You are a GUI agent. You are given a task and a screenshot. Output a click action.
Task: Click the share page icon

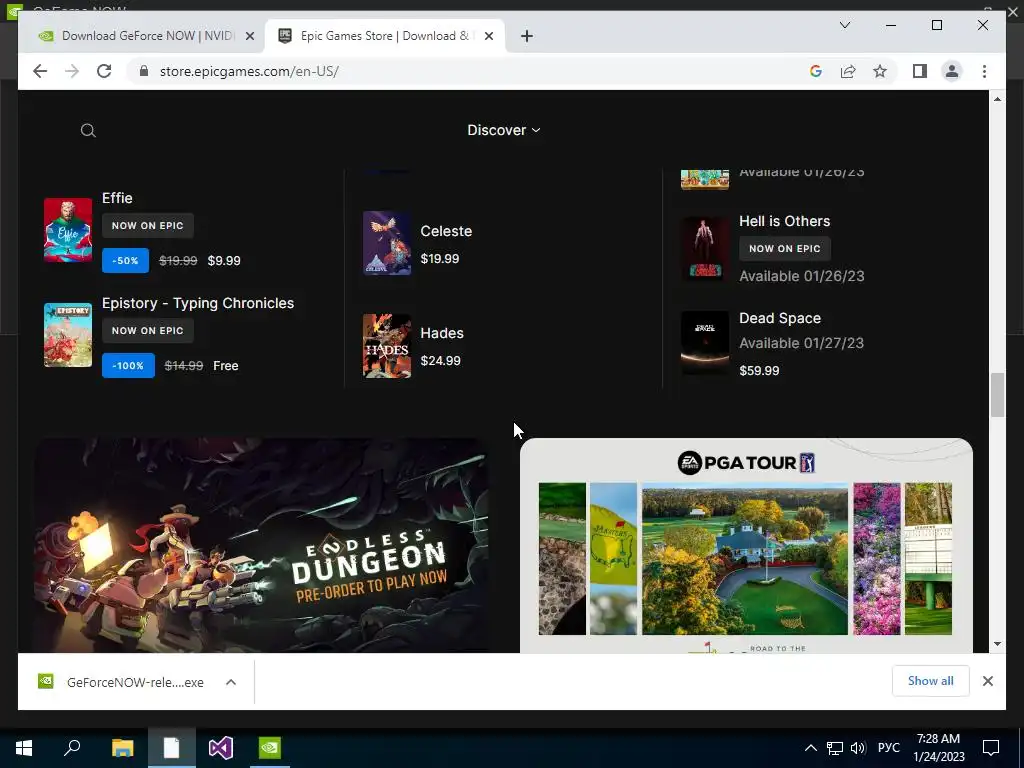[x=848, y=71]
